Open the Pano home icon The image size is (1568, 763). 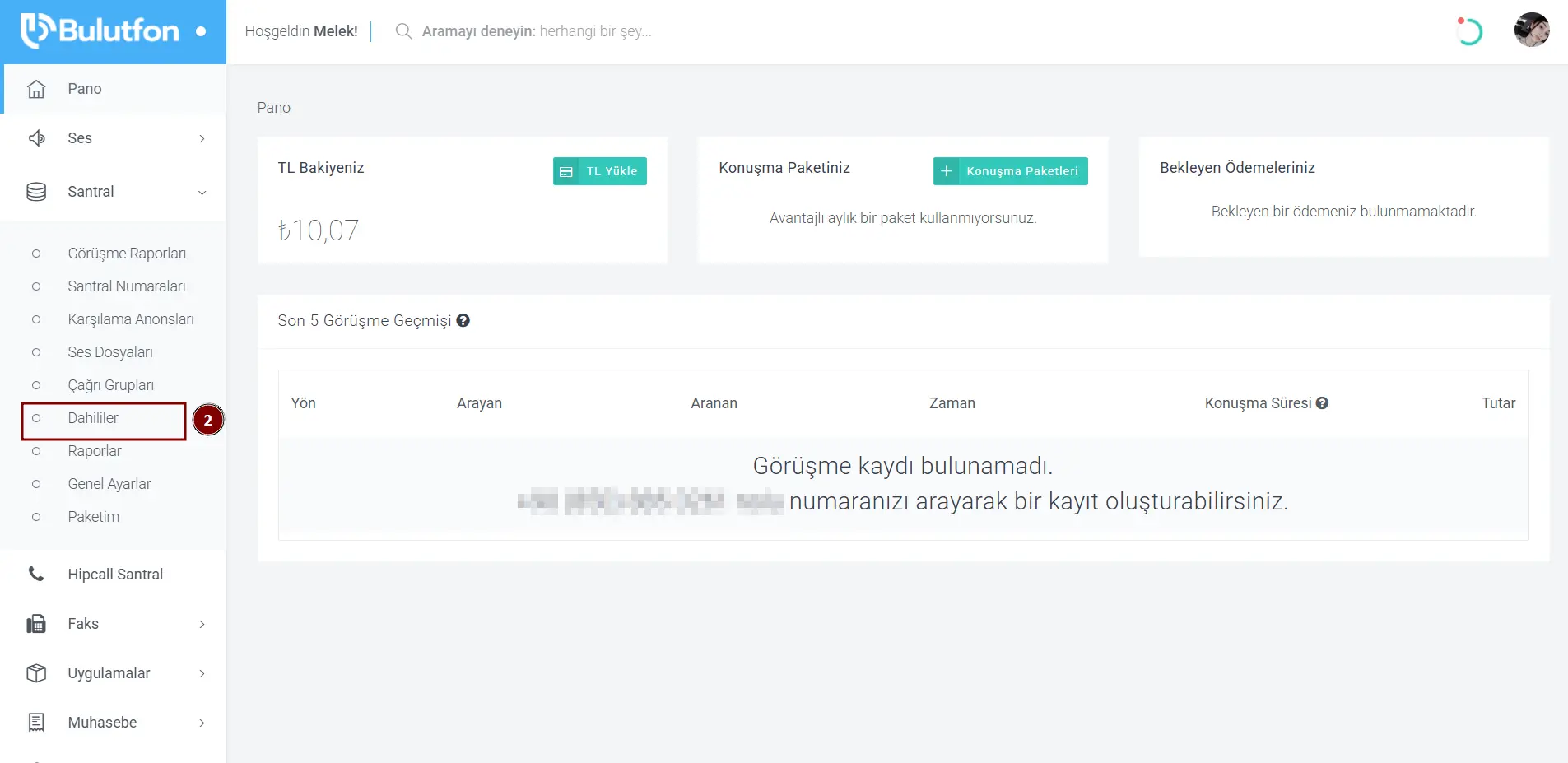(36, 89)
